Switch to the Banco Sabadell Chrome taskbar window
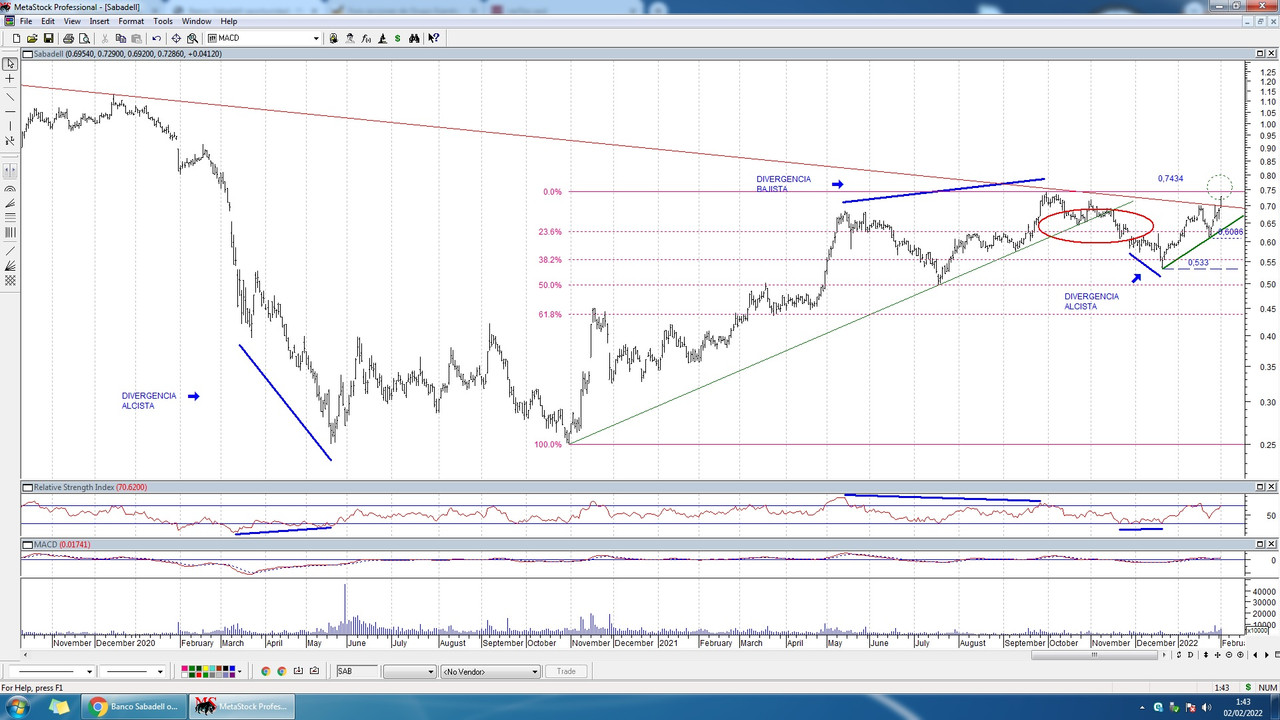This screenshot has width=1280, height=720. (134, 707)
